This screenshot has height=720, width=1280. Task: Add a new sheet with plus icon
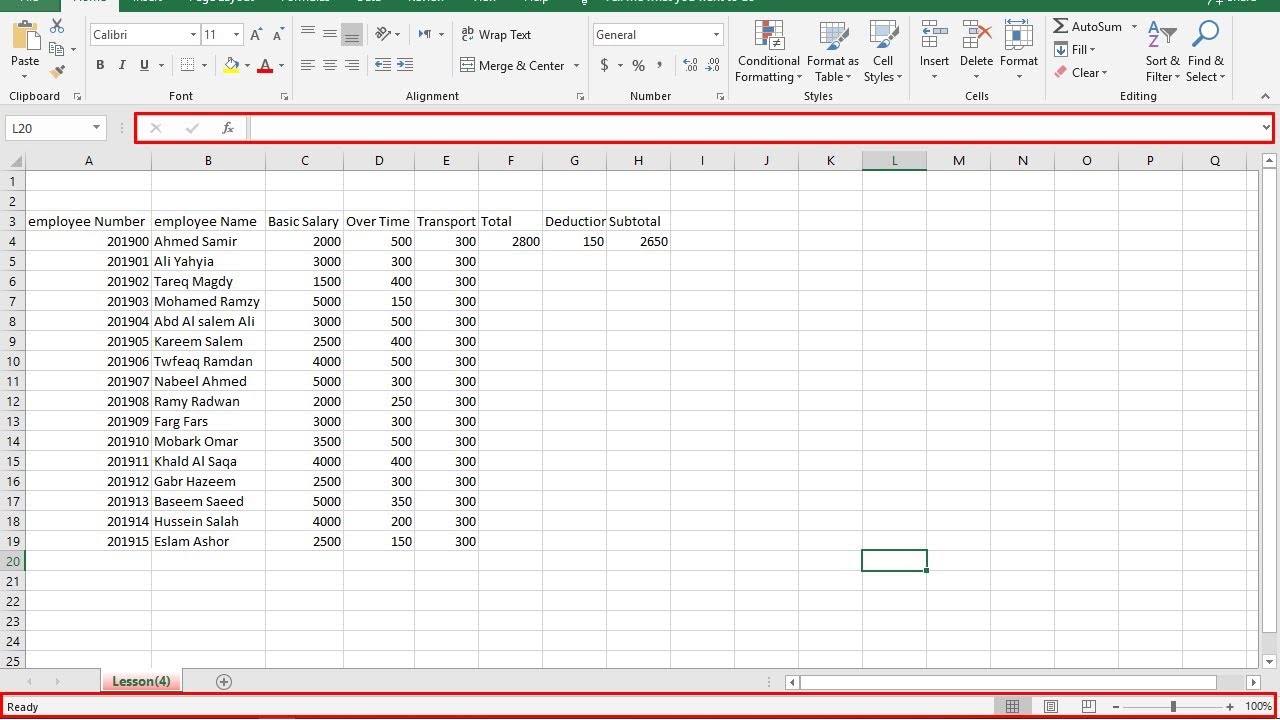[x=224, y=681]
